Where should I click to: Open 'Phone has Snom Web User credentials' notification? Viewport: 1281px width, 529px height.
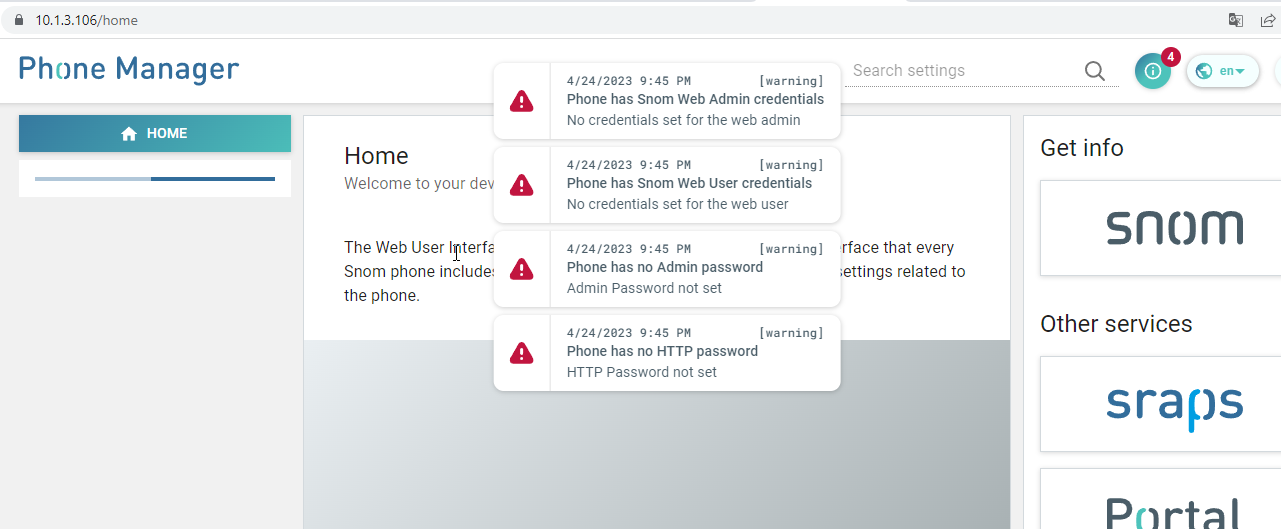tap(667, 184)
